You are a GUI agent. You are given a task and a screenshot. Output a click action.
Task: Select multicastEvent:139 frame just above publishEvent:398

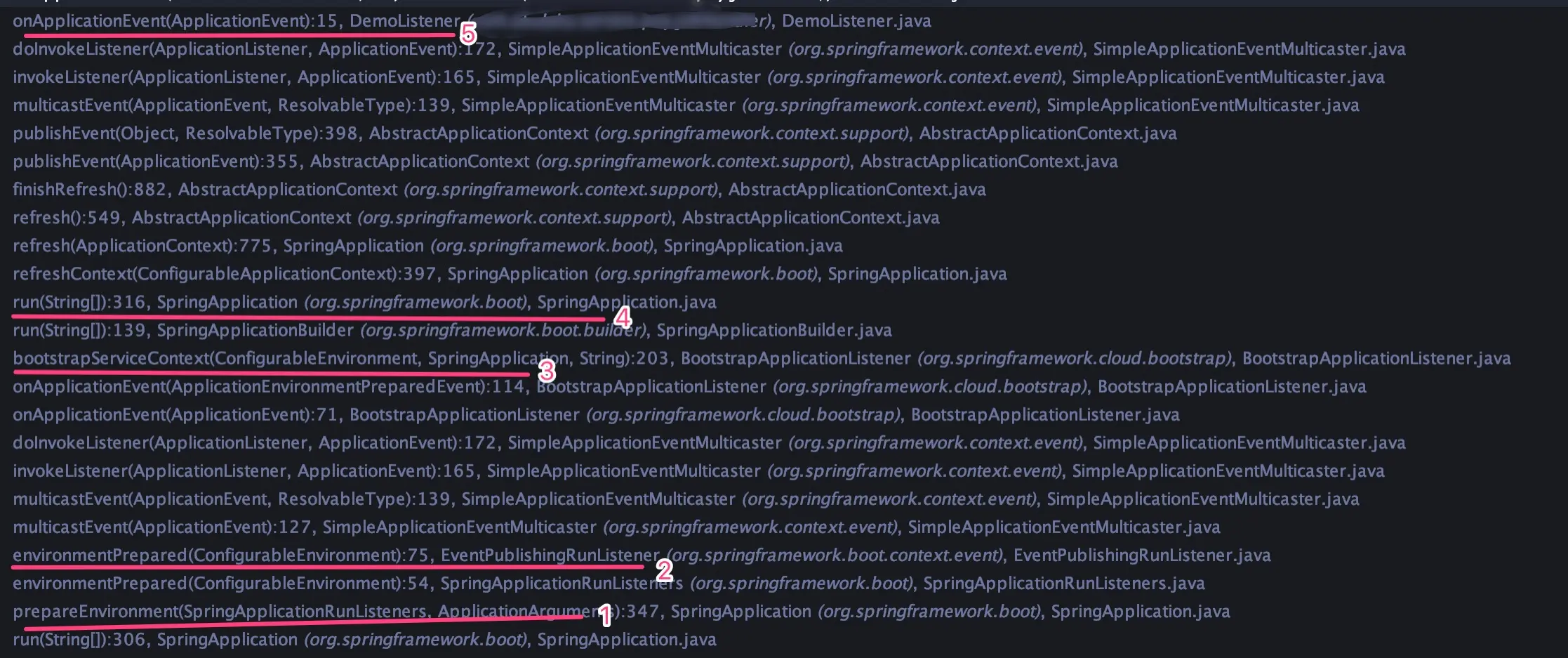[x=686, y=105]
